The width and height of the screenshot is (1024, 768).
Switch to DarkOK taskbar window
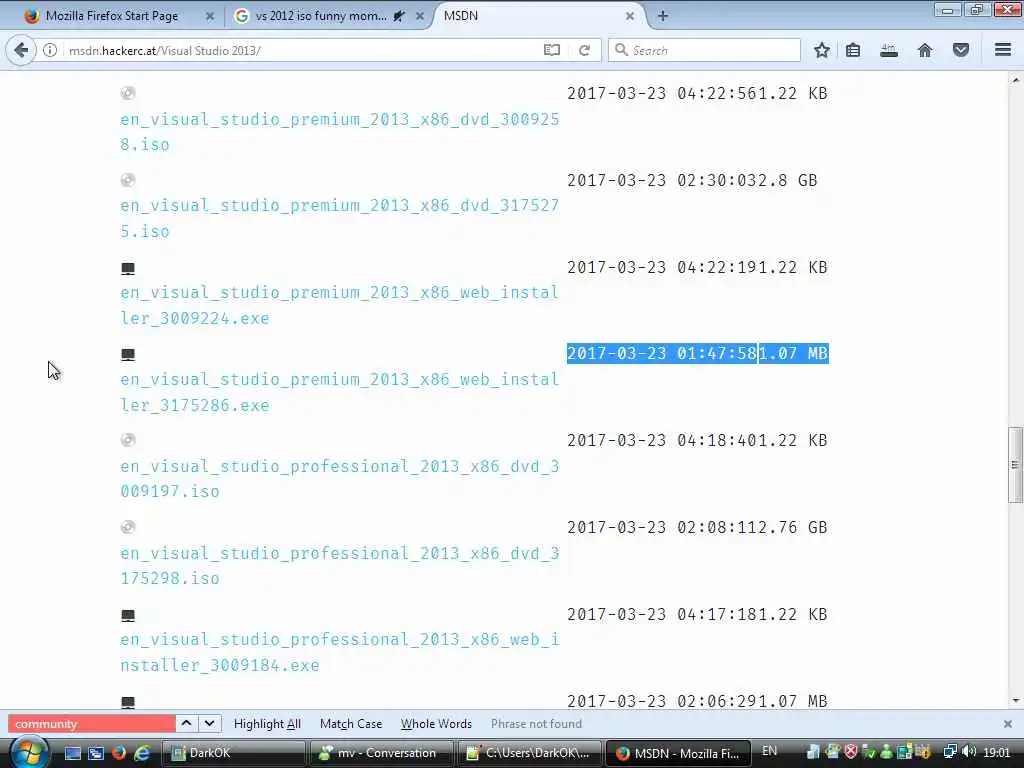pyautogui.click(x=232, y=753)
